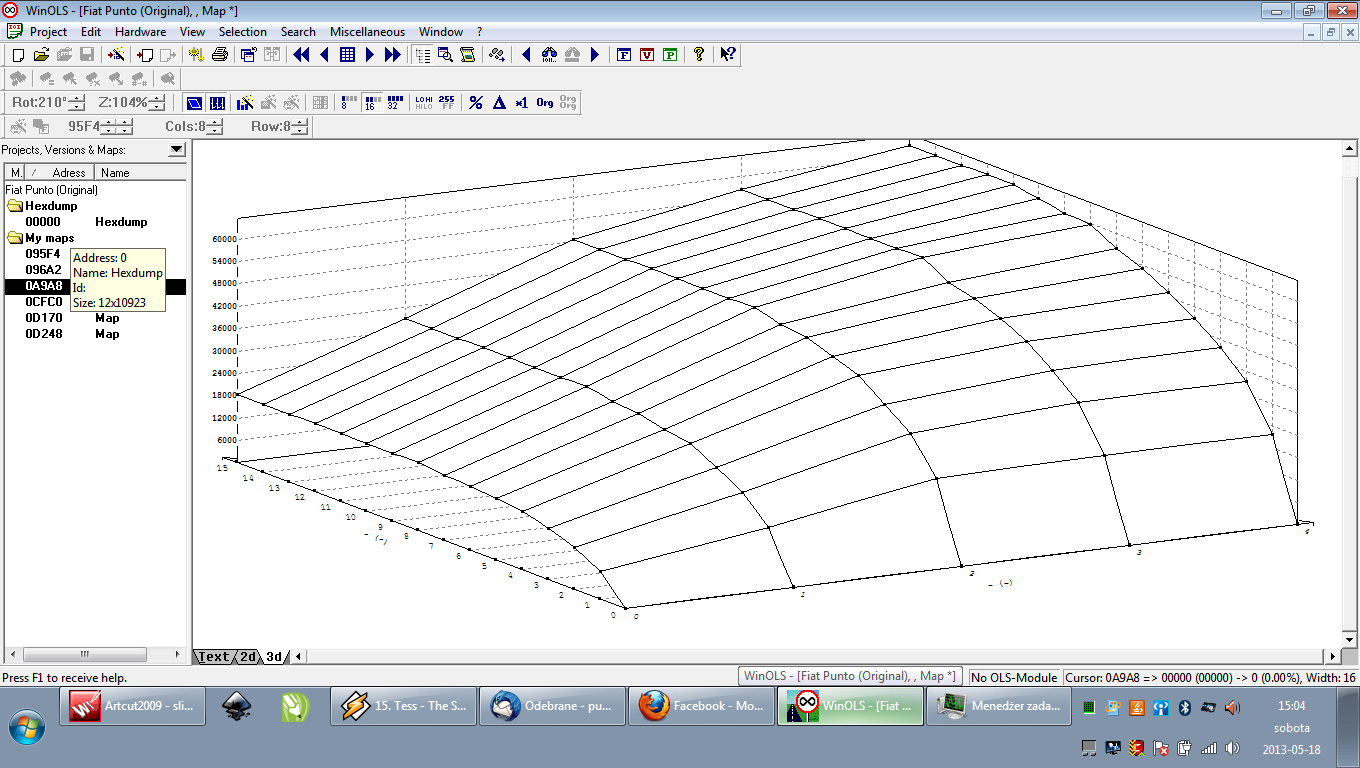Image resolution: width=1360 pixels, height=768 pixels.
Task: Open the Projects, Versions & Maps dropdown
Action: click(x=176, y=150)
